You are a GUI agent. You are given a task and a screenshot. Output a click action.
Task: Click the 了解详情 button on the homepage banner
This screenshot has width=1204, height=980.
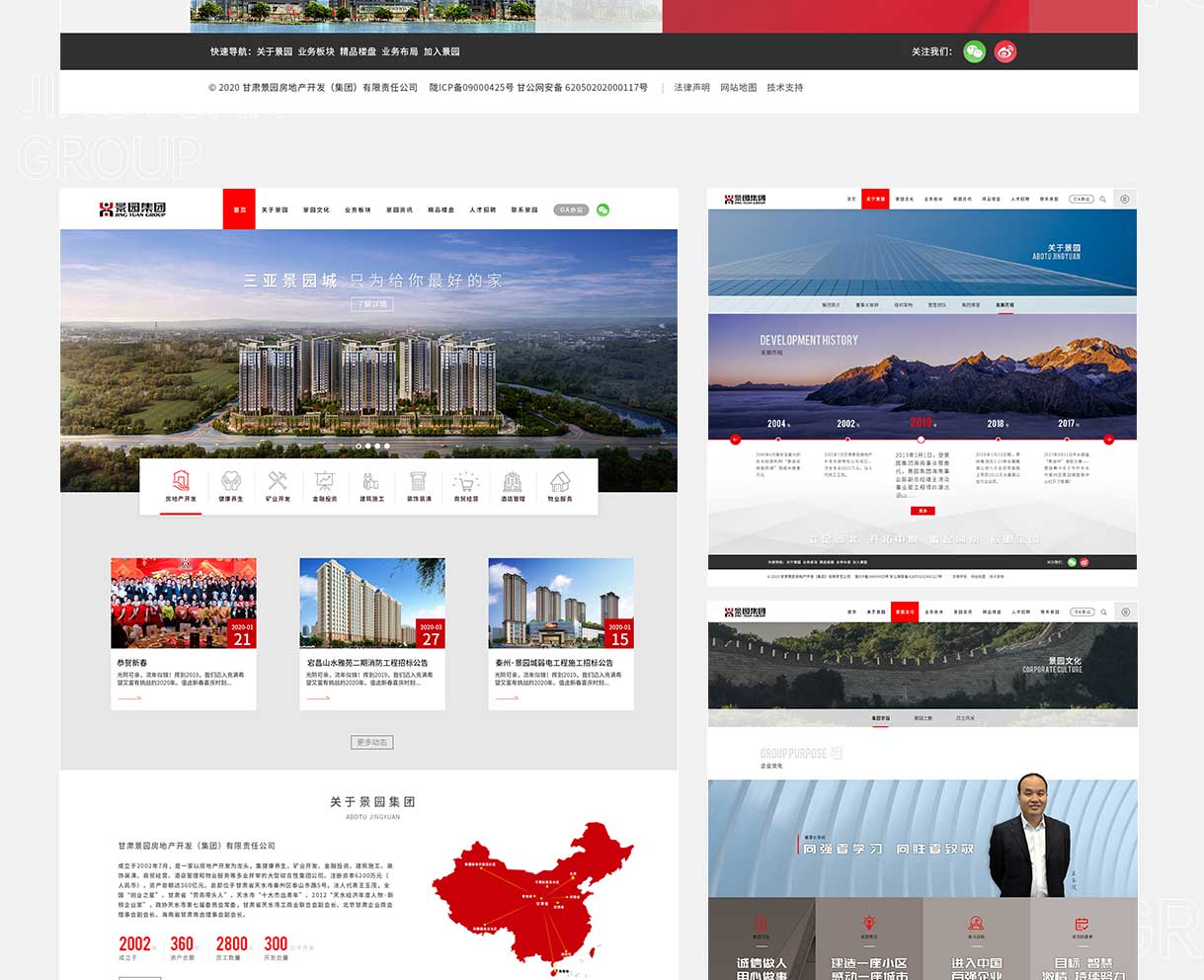[x=371, y=304]
